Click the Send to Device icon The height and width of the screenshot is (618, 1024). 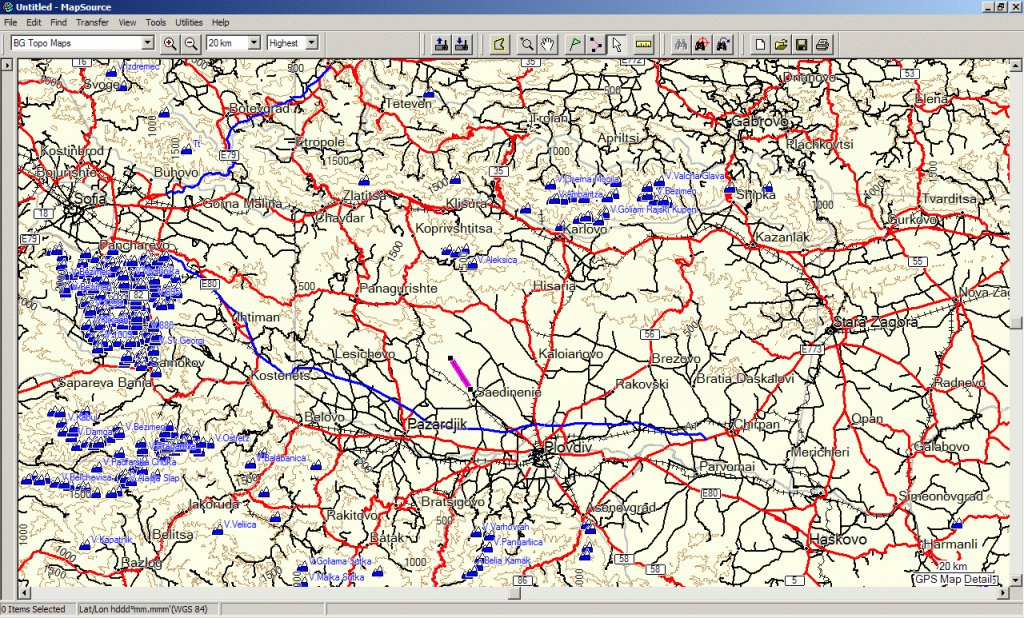(441, 43)
